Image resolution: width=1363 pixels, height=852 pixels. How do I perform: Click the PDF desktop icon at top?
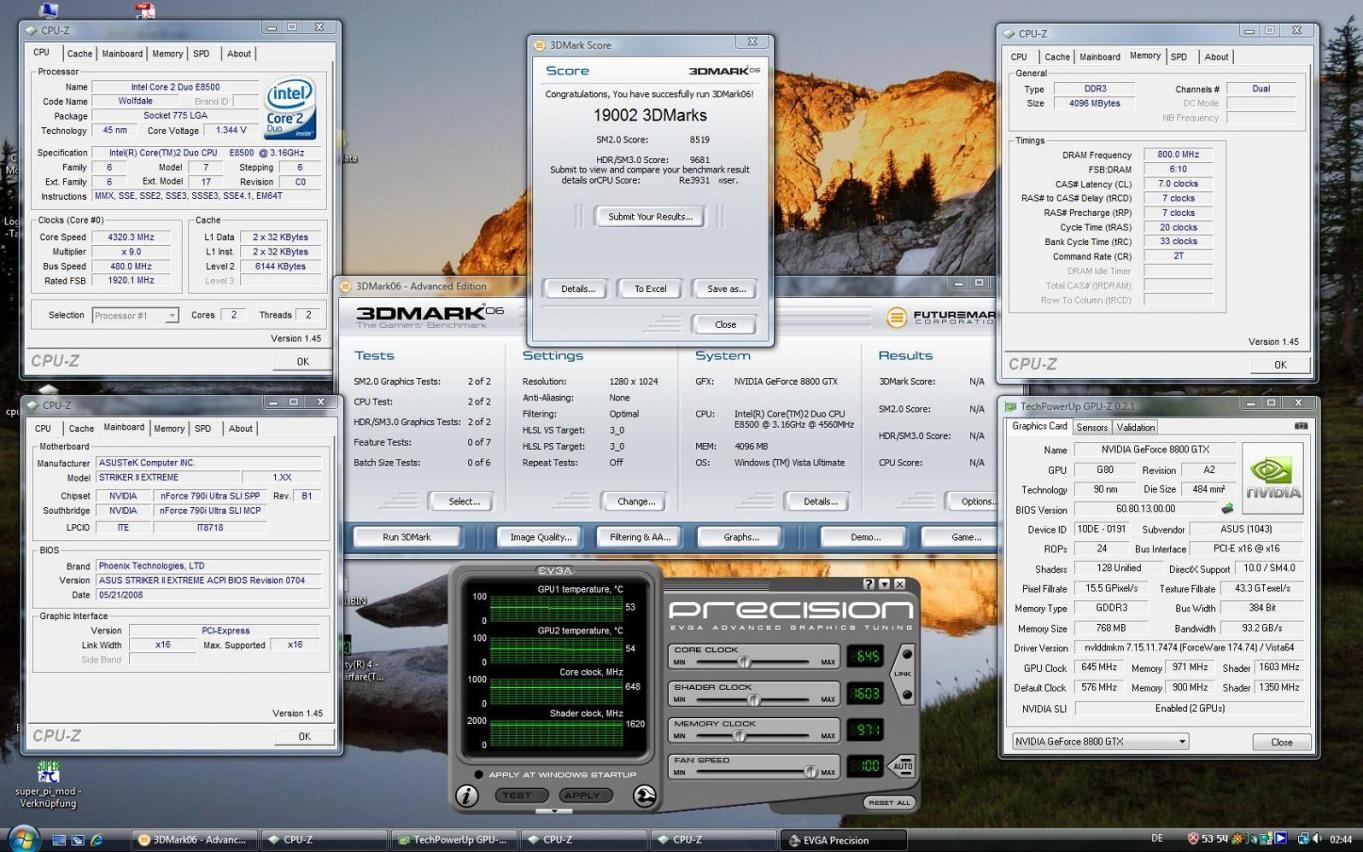(x=145, y=11)
